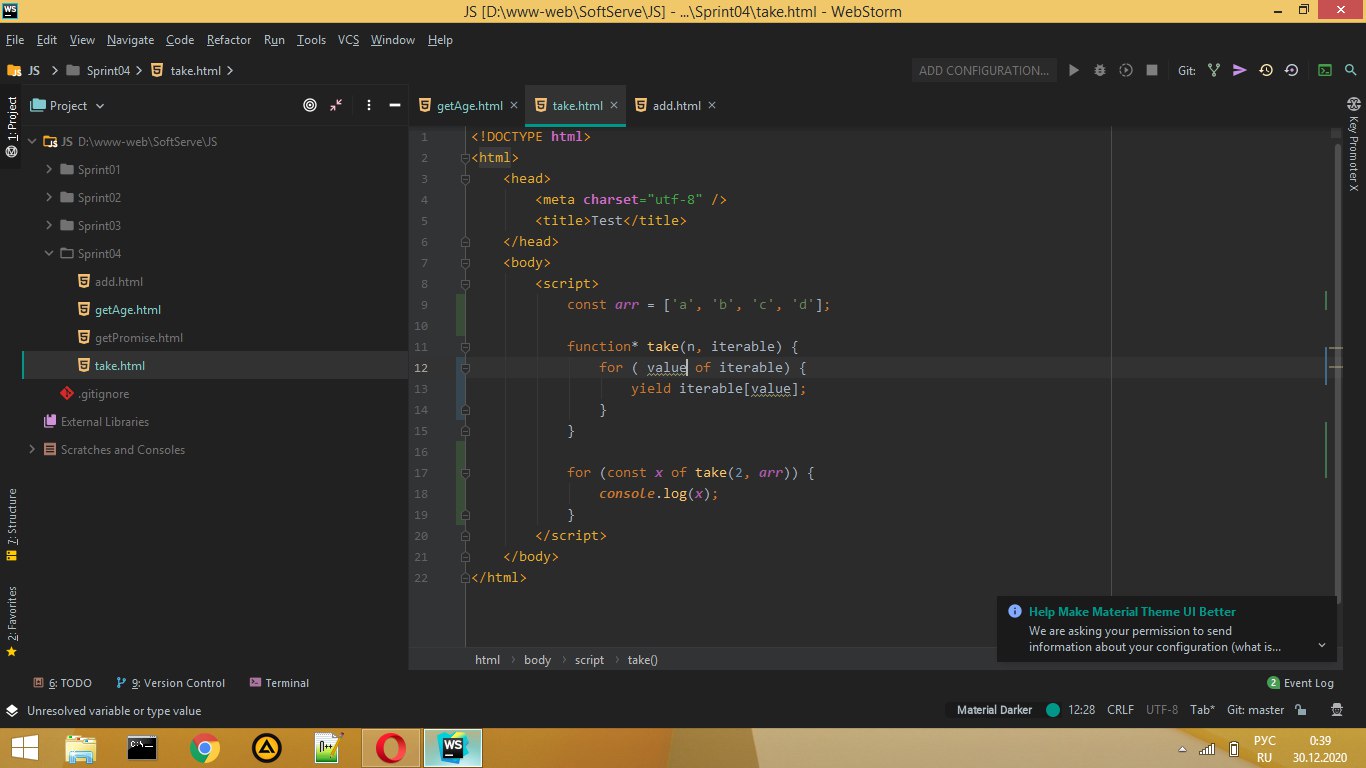1366x768 pixels.
Task: Click Material theme teal accent circle
Action: tap(1053, 710)
